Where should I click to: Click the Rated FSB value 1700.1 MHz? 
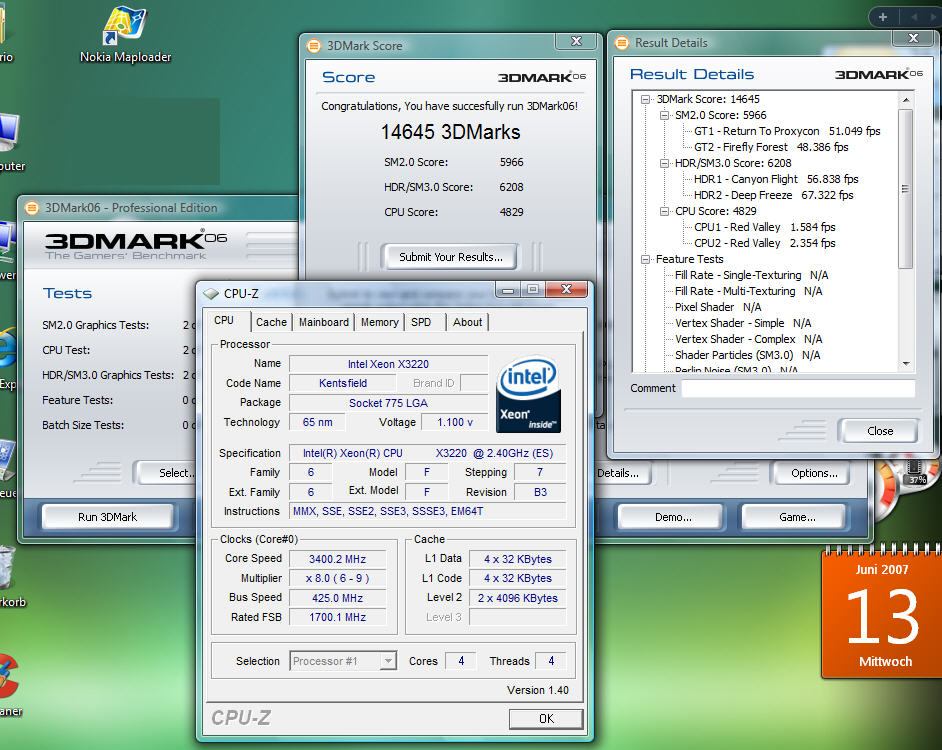[338, 617]
